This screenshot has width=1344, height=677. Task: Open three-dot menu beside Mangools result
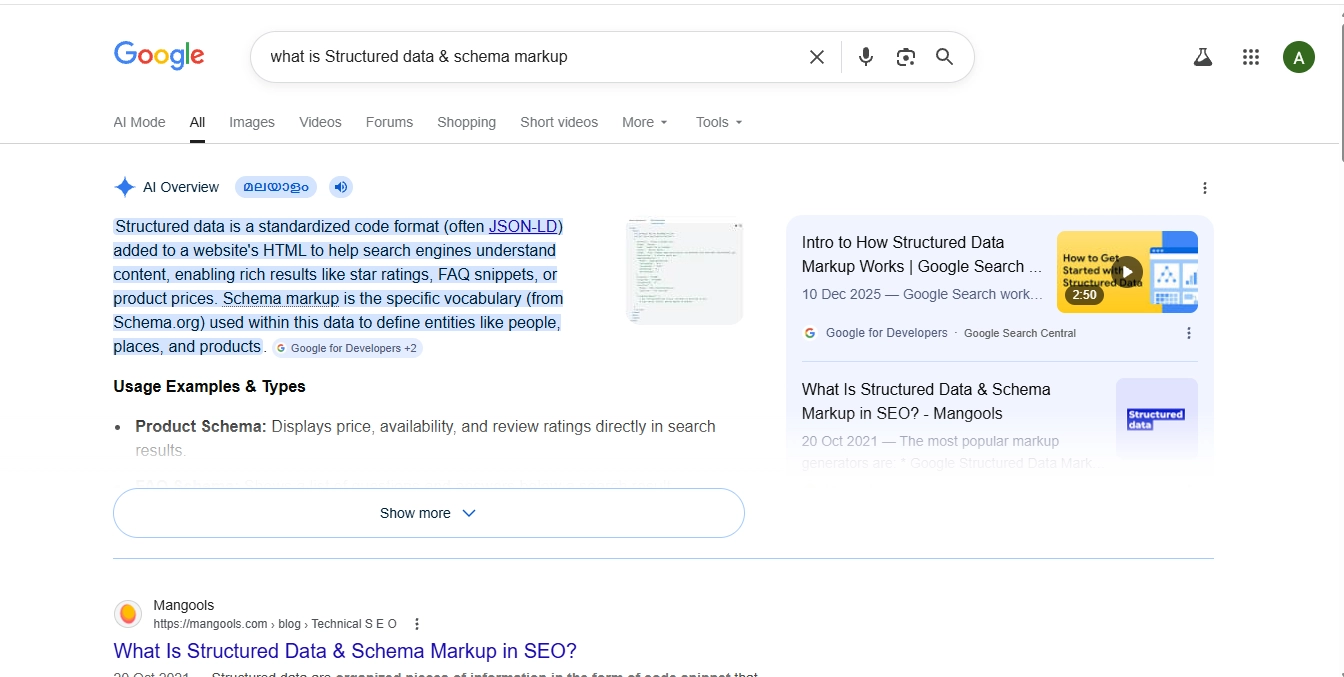pos(417,624)
